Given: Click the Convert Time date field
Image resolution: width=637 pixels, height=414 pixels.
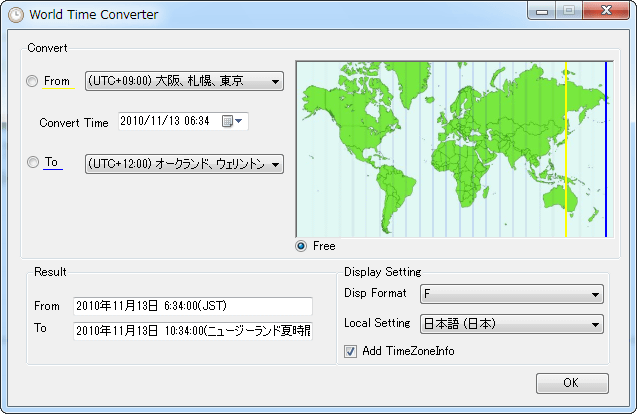Looking at the screenshot, I should [168, 121].
